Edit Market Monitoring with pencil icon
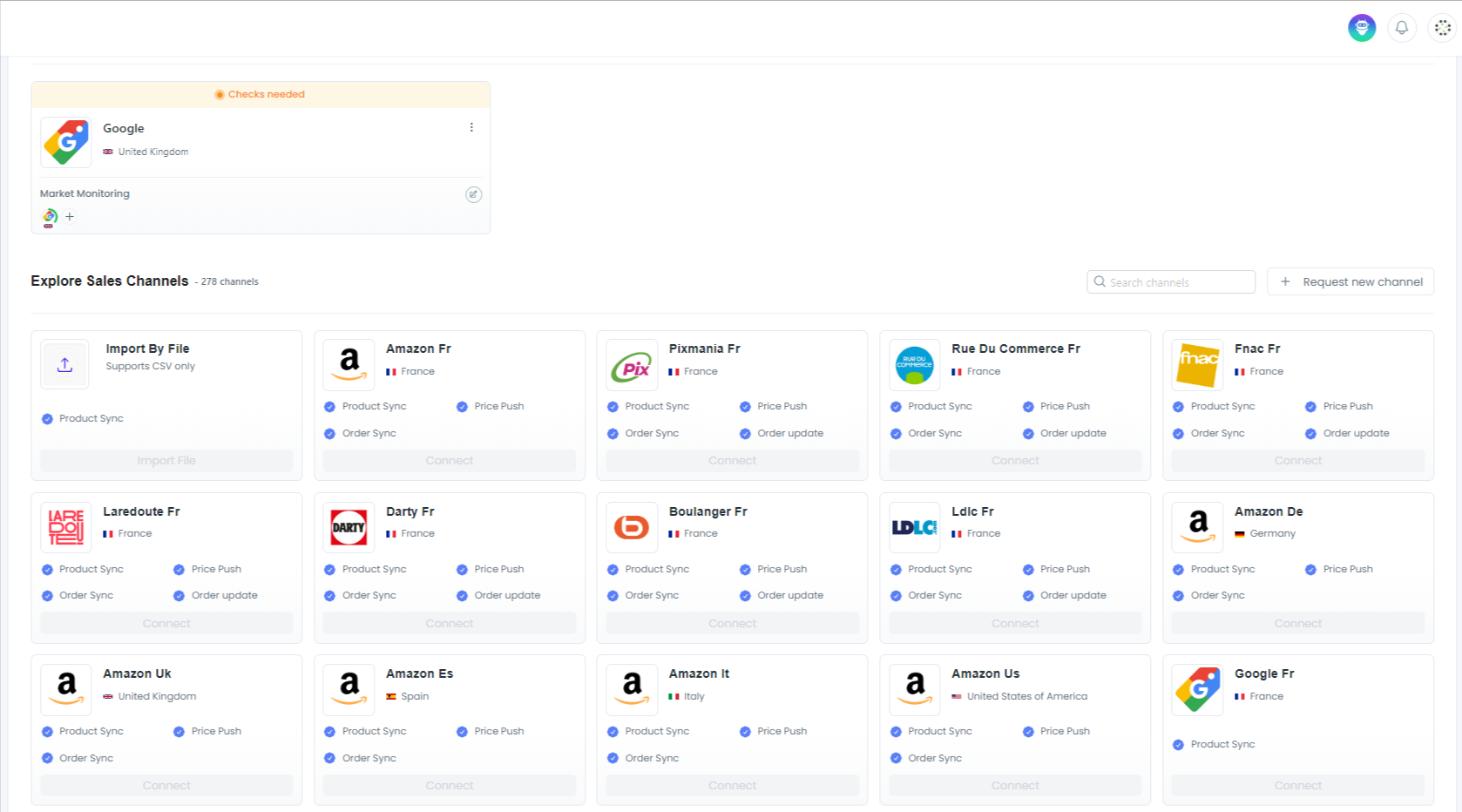The height and width of the screenshot is (812, 1462). pyautogui.click(x=473, y=194)
